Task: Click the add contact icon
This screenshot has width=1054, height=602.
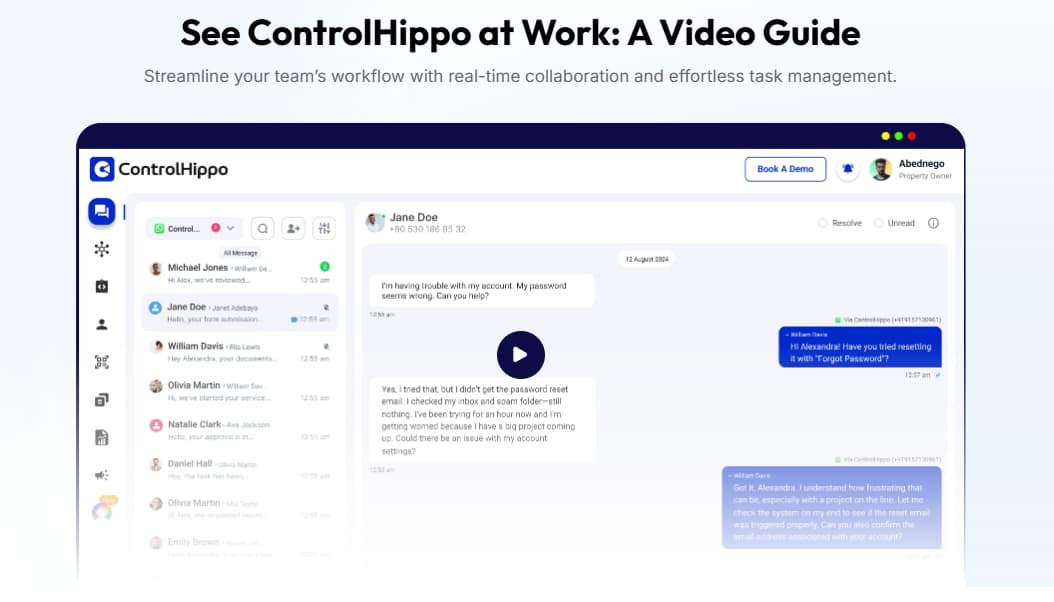Action: coord(293,228)
